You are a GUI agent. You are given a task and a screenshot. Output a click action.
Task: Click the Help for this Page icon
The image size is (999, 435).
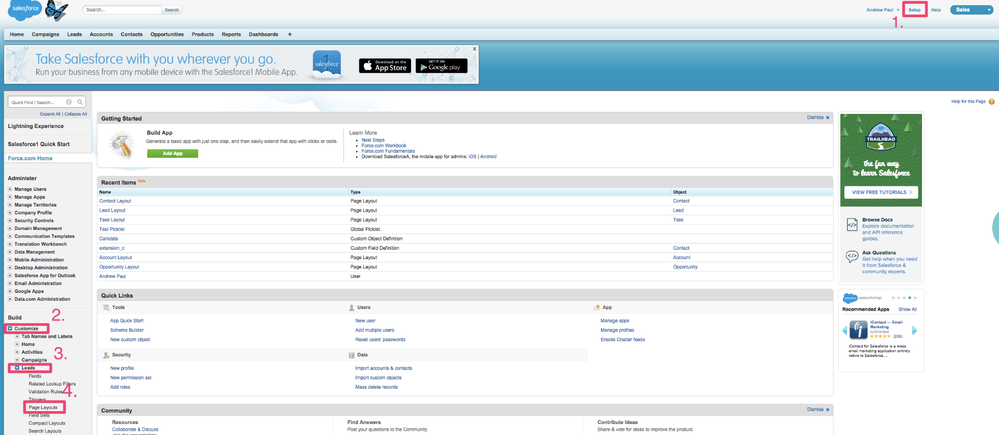coord(992,101)
